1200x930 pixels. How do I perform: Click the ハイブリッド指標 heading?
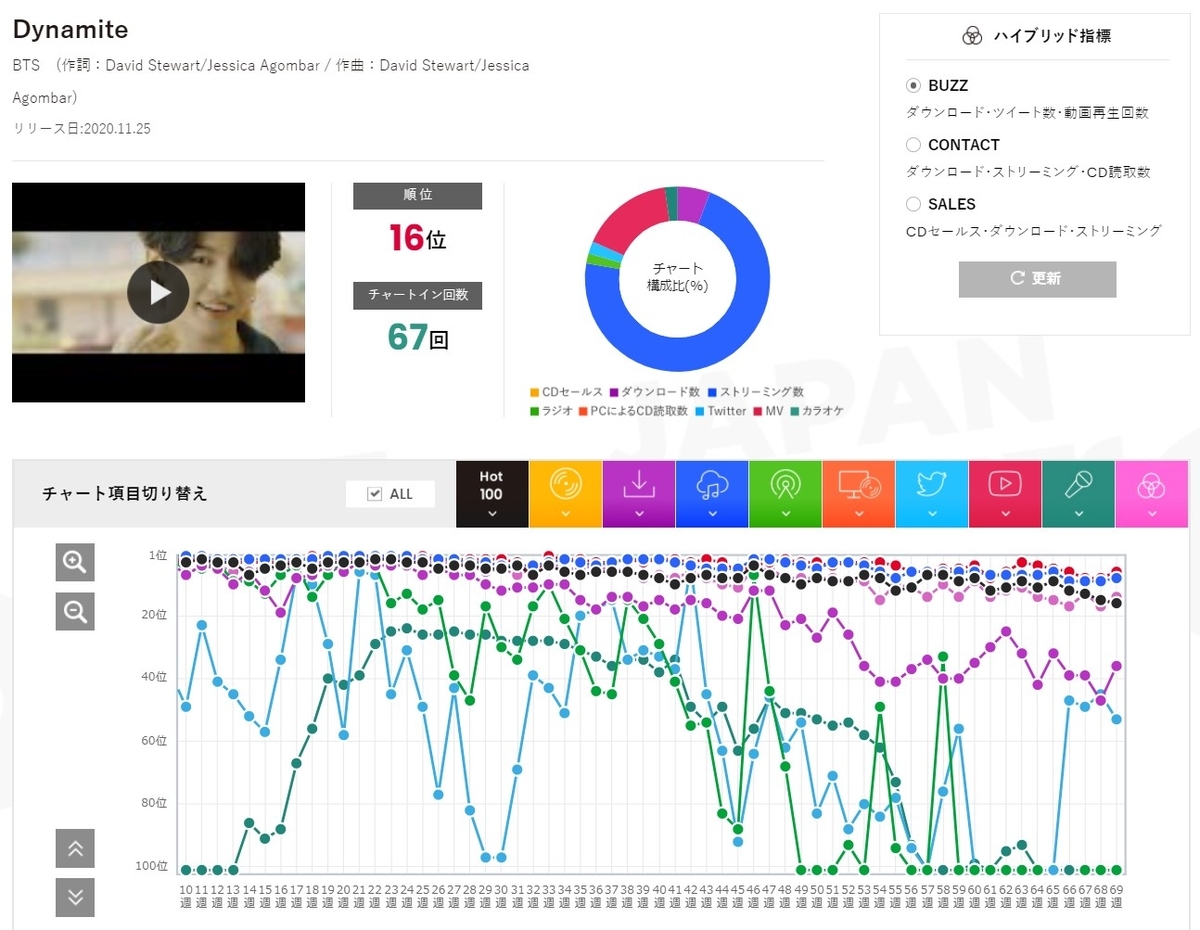(1052, 36)
